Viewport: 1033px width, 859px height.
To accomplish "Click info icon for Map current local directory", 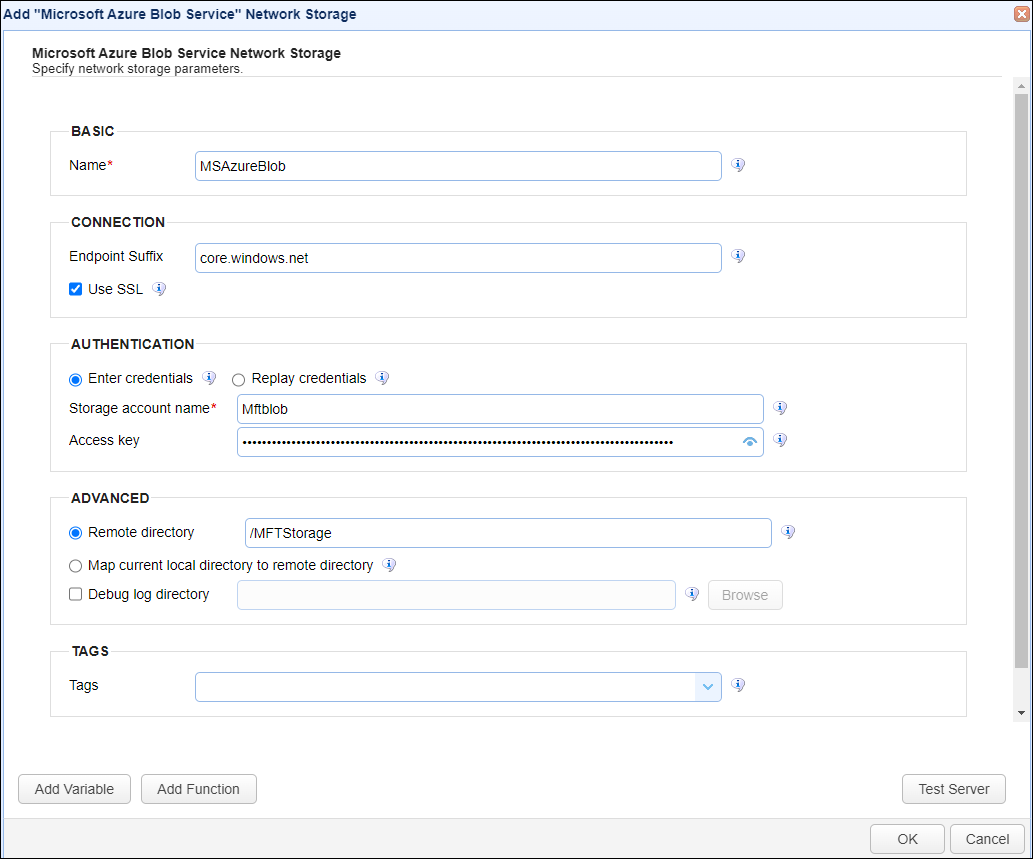I will (x=389, y=565).
